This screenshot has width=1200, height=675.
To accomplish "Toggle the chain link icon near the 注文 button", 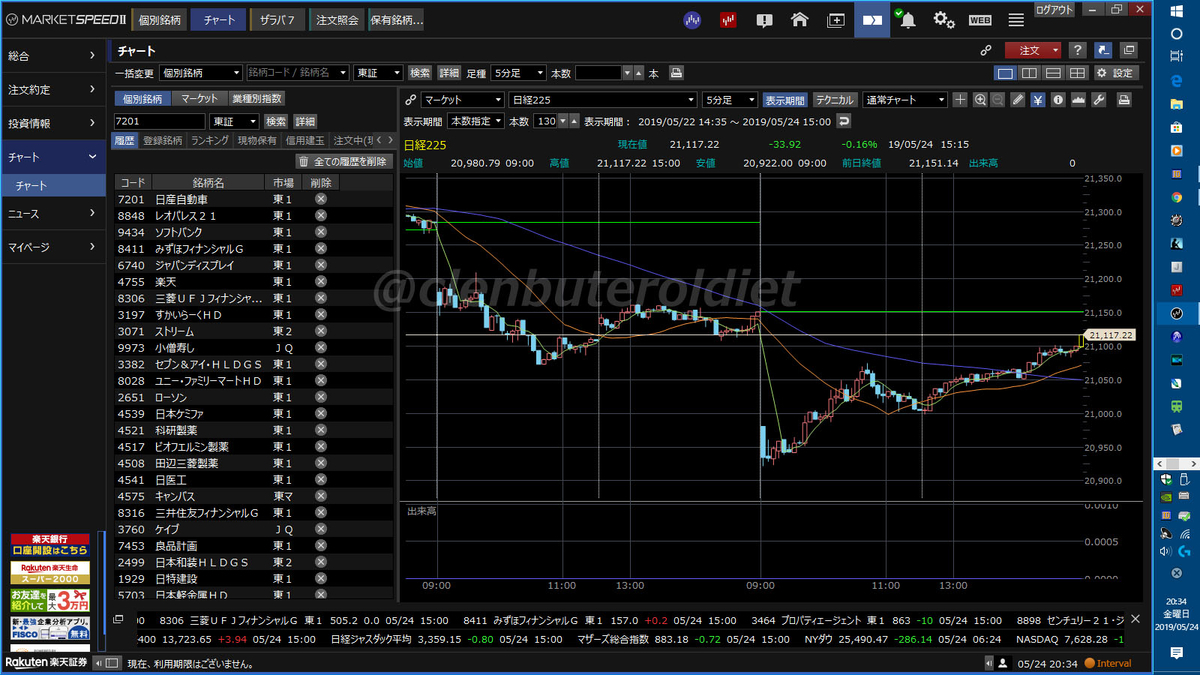I will coord(985,50).
